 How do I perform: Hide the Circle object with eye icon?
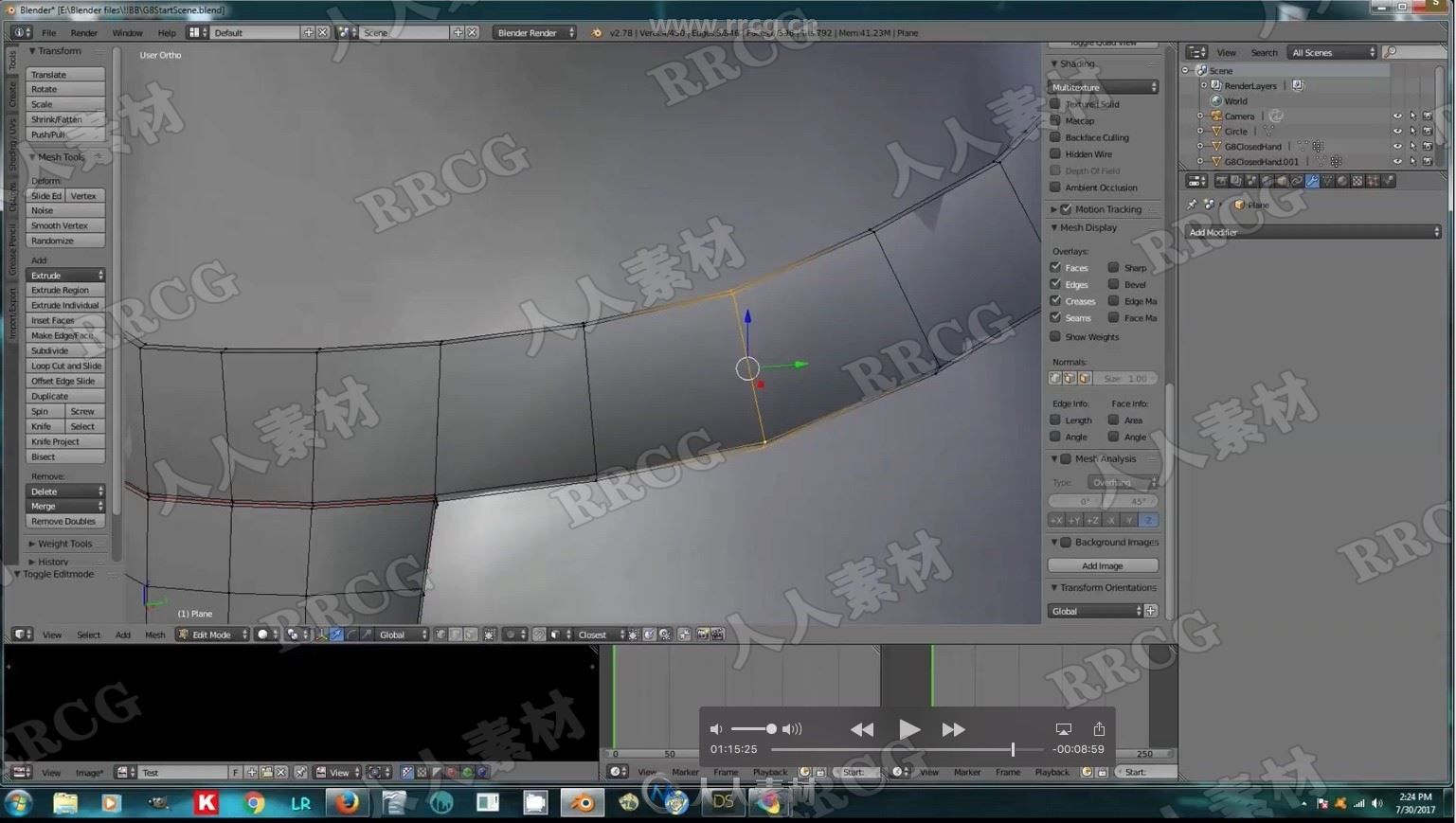[x=1397, y=132]
